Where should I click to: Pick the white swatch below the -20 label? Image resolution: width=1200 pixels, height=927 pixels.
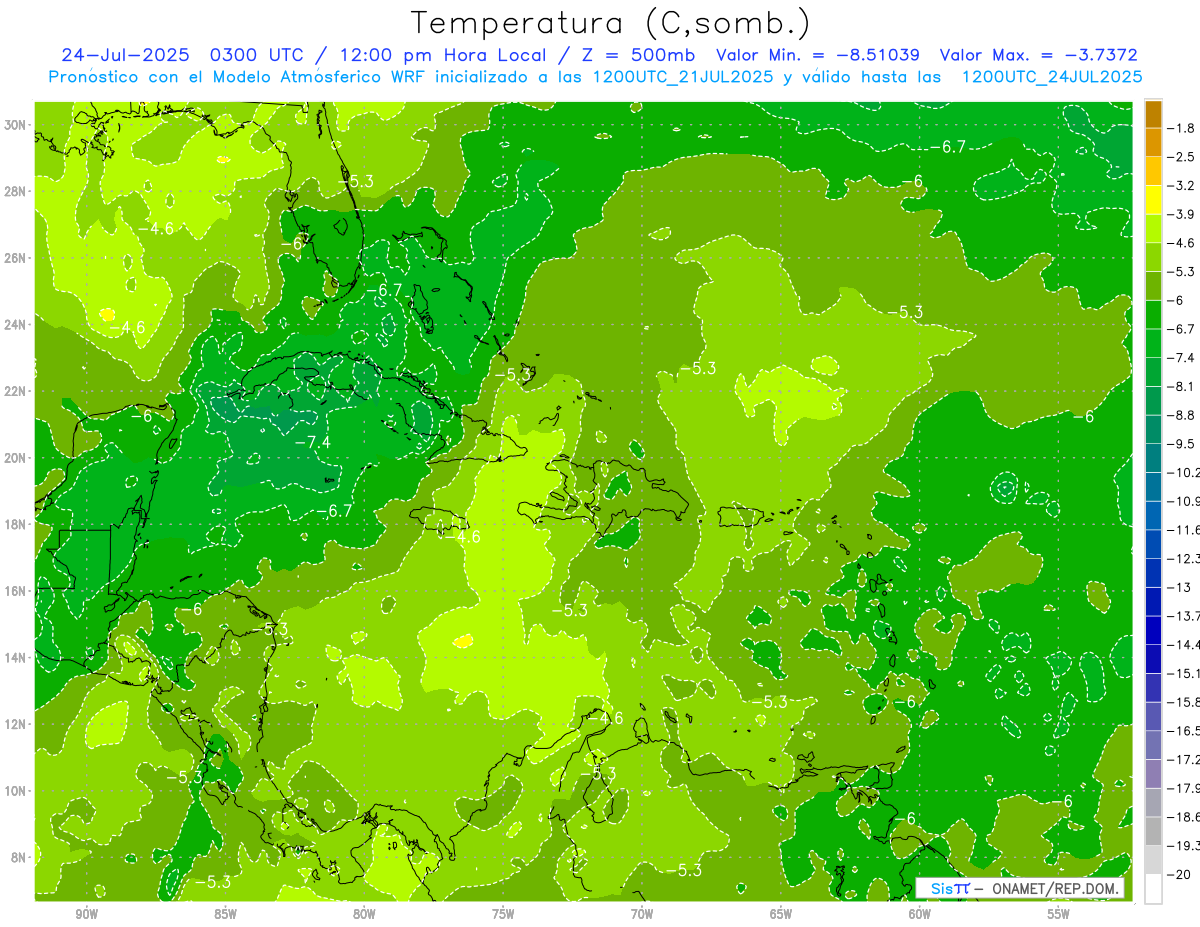(1153, 889)
